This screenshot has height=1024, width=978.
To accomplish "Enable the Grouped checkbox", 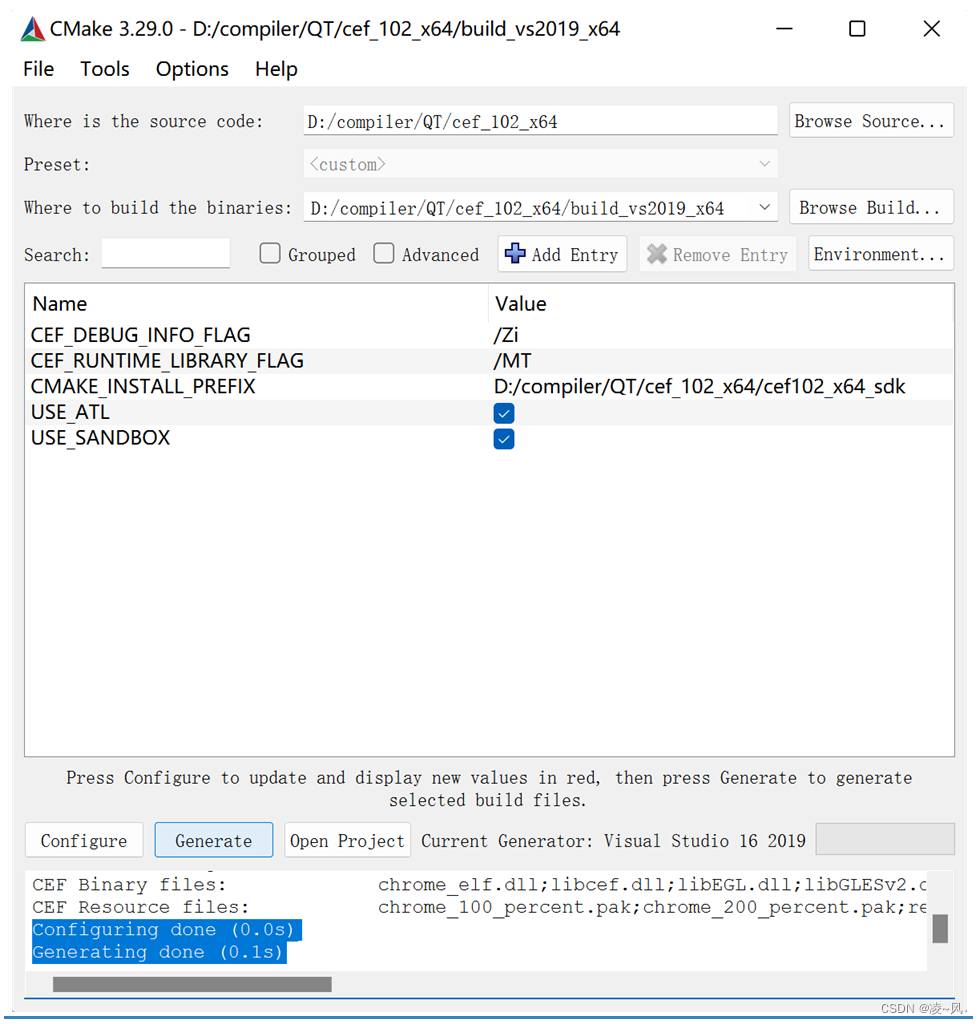I will click(x=270, y=253).
